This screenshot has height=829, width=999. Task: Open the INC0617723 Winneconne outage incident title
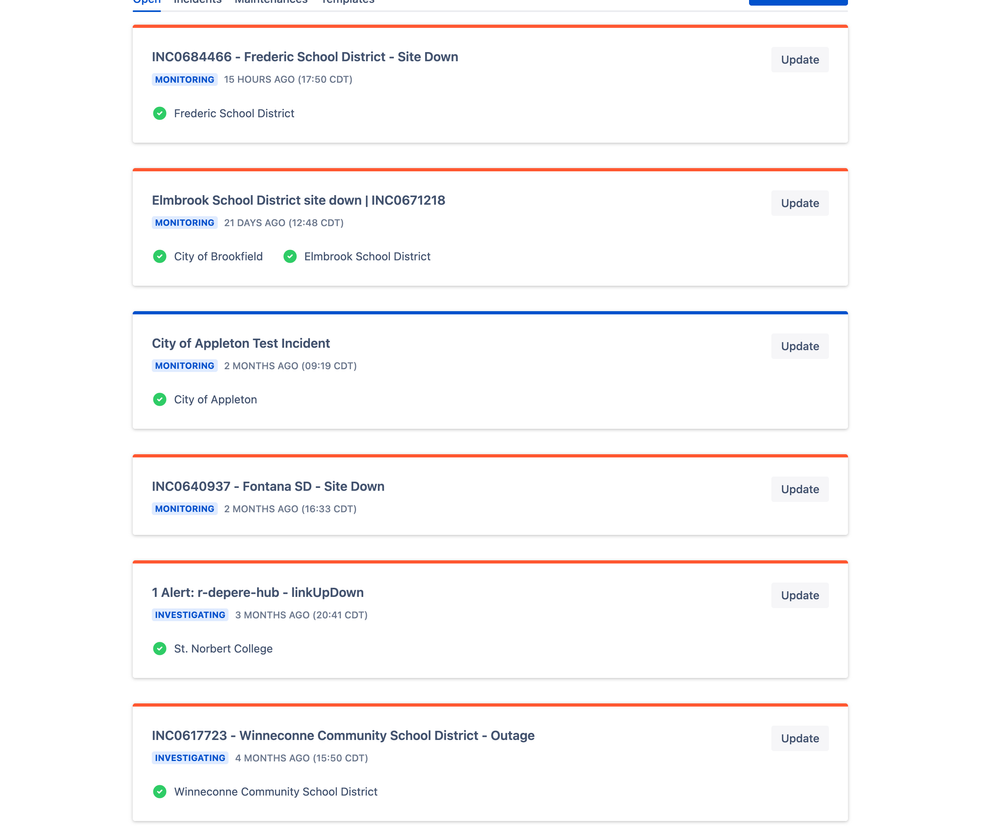tap(343, 735)
